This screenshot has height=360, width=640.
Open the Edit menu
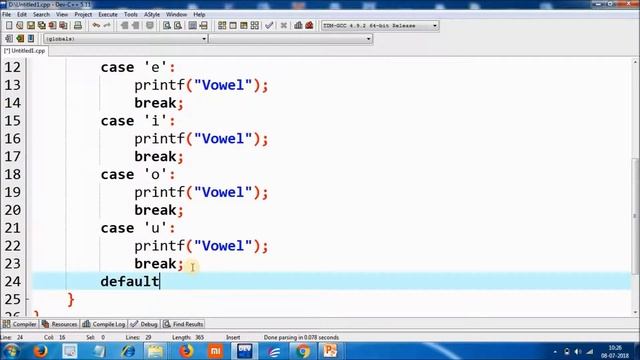[x=22, y=14]
